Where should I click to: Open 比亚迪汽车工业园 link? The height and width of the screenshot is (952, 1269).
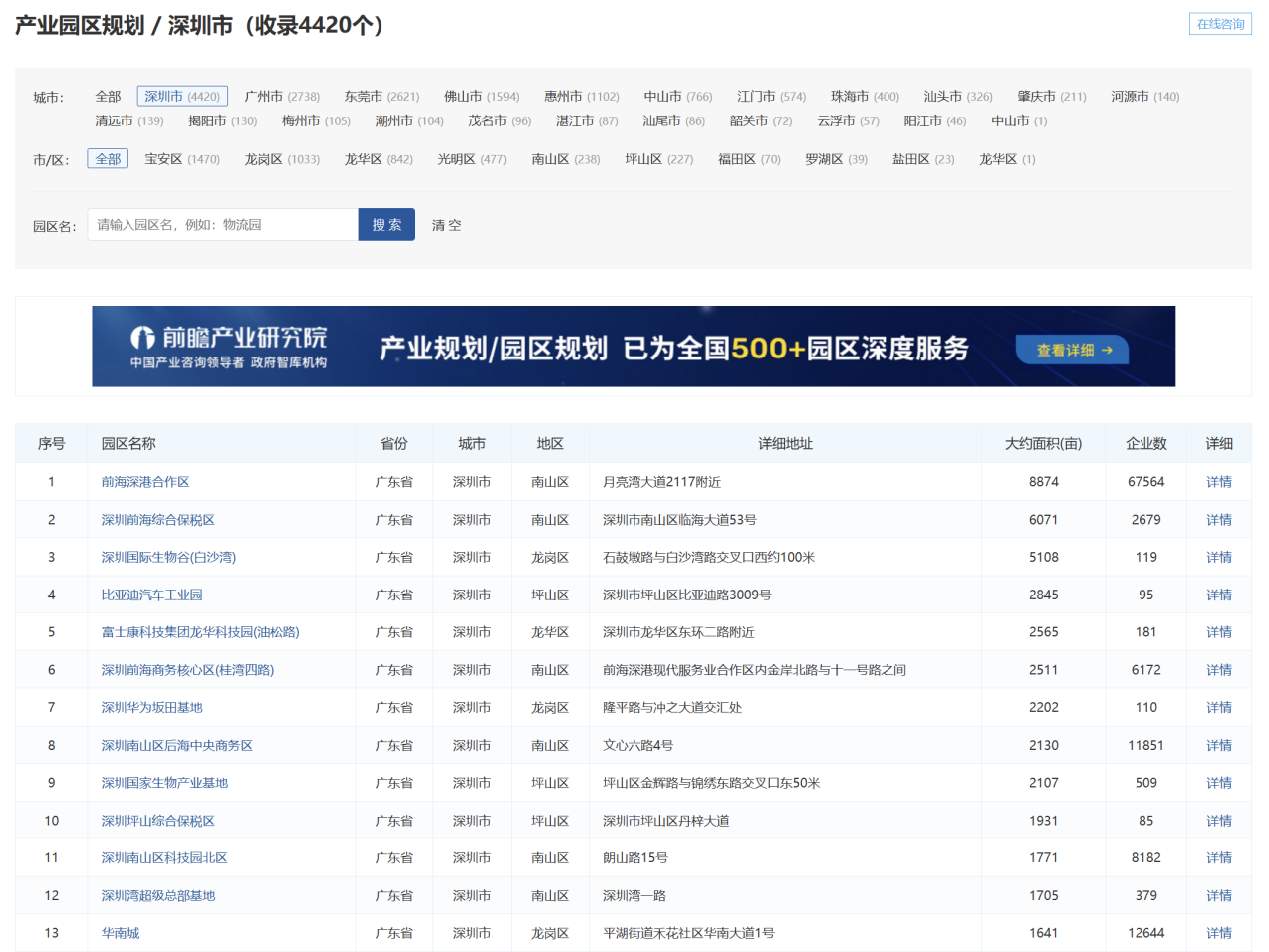pyautogui.click(x=151, y=595)
